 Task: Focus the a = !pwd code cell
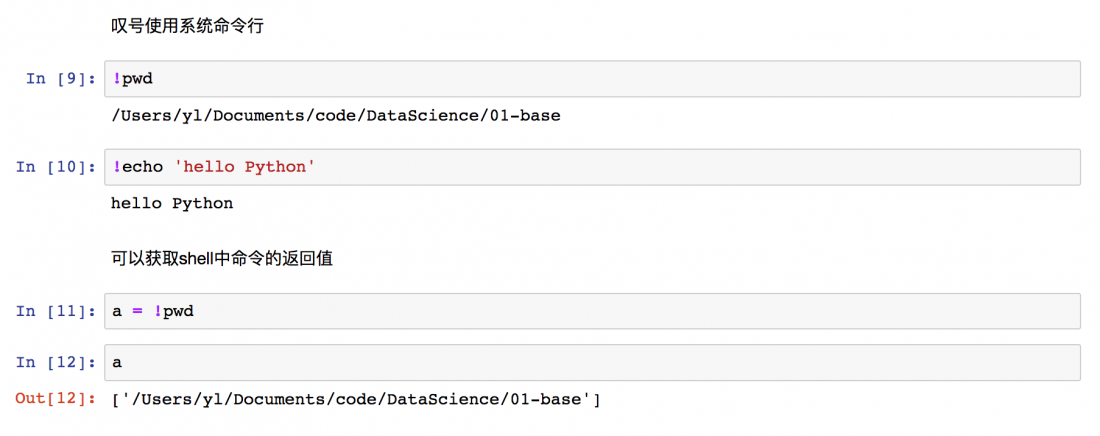592,311
